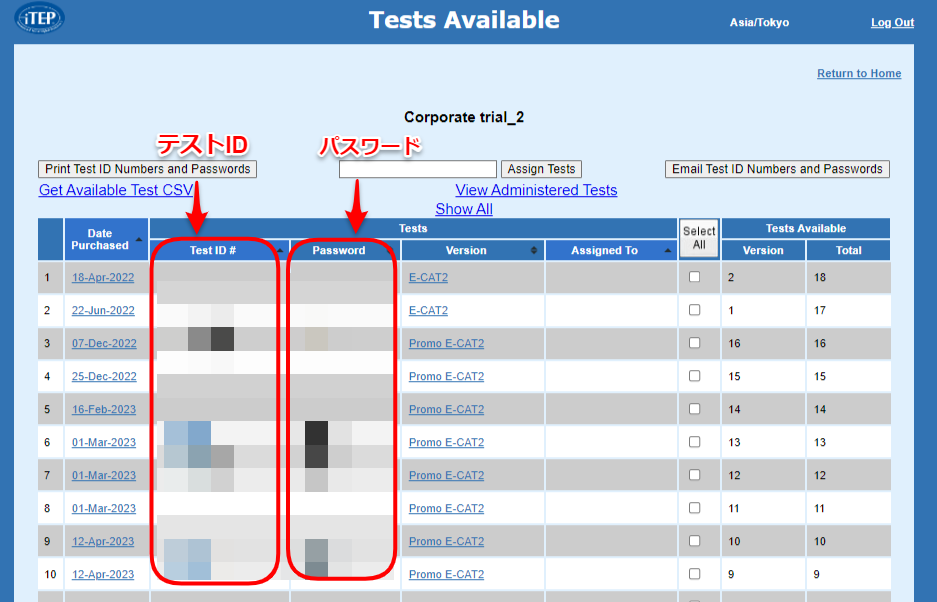This screenshot has width=937, height=602.
Task: Click the Assign Tests button
Action: pos(541,169)
